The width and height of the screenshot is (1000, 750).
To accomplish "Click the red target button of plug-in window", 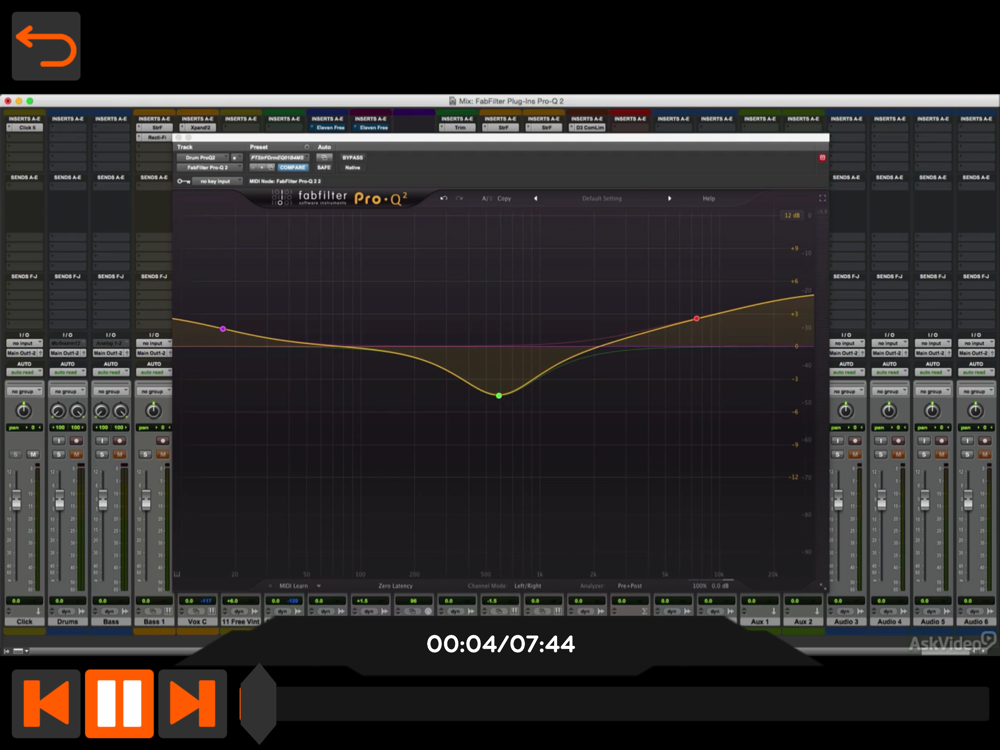I will tap(822, 158).
